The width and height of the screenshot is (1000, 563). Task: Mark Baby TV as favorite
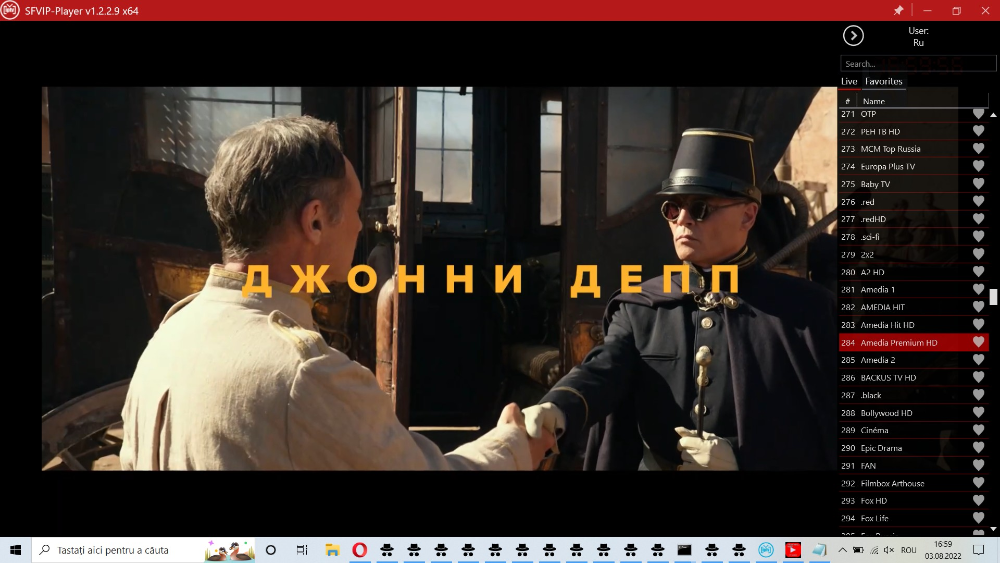click(x=978, y=184)
